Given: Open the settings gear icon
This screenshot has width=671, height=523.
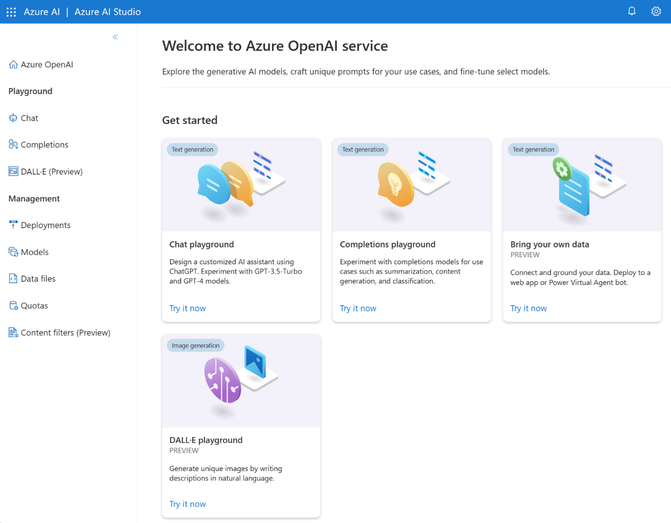Looking at the screenshot, I should [x=656, y=11].
